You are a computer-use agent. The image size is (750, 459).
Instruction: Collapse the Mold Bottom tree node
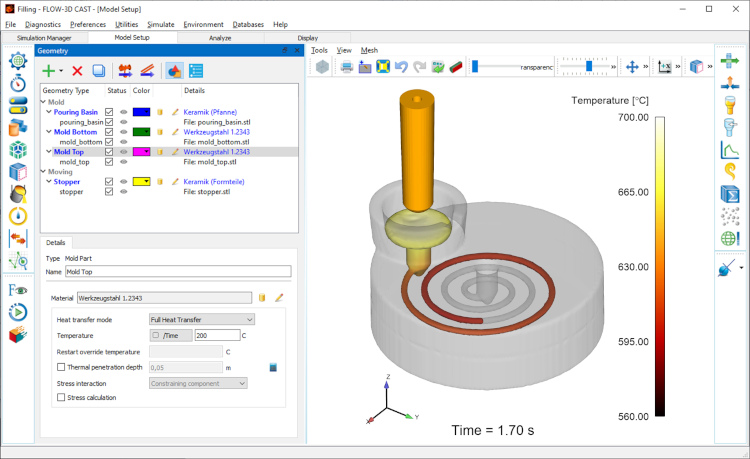[46, 131]
